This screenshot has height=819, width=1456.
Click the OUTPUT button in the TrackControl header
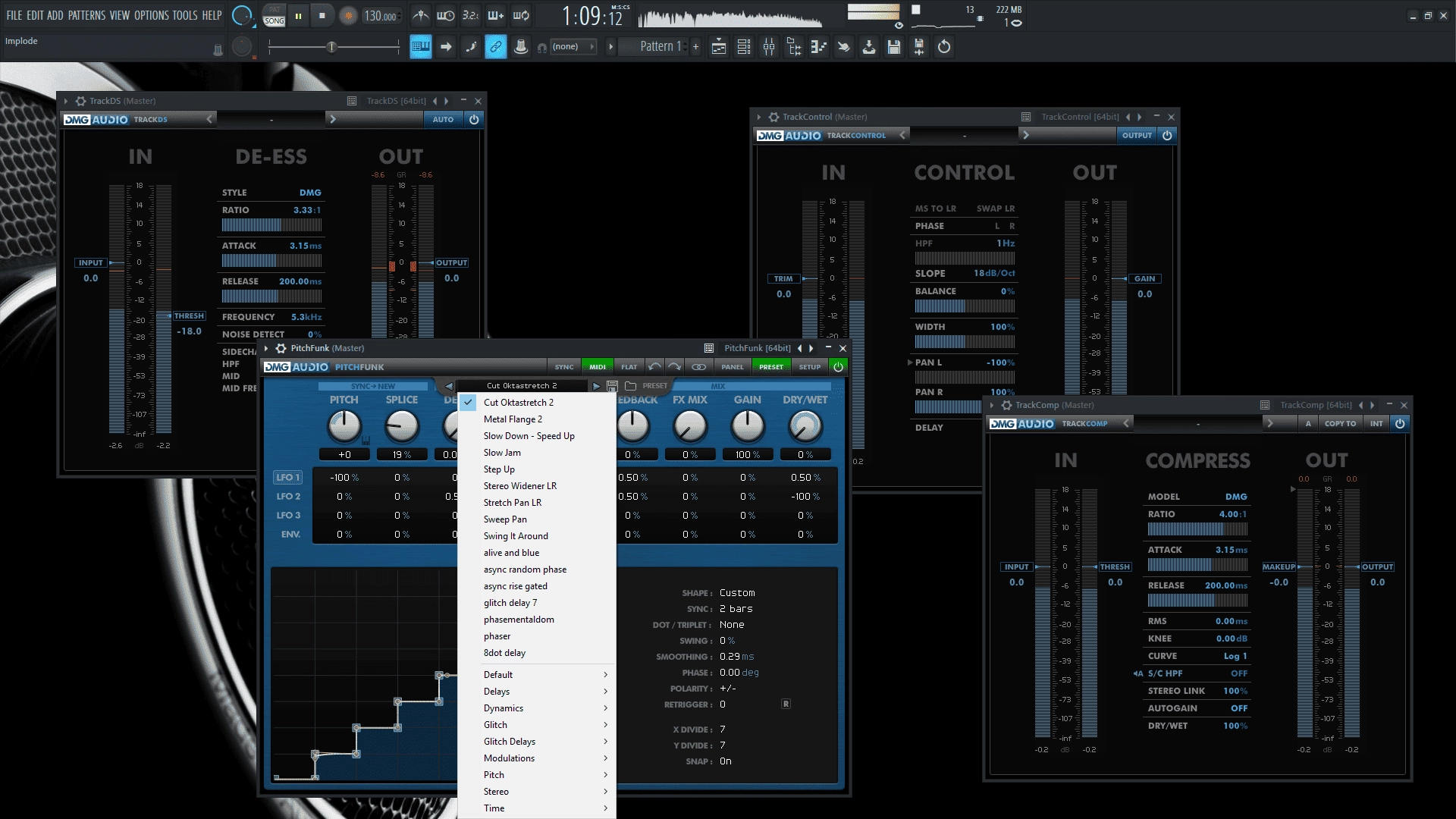pos(1137,135)
